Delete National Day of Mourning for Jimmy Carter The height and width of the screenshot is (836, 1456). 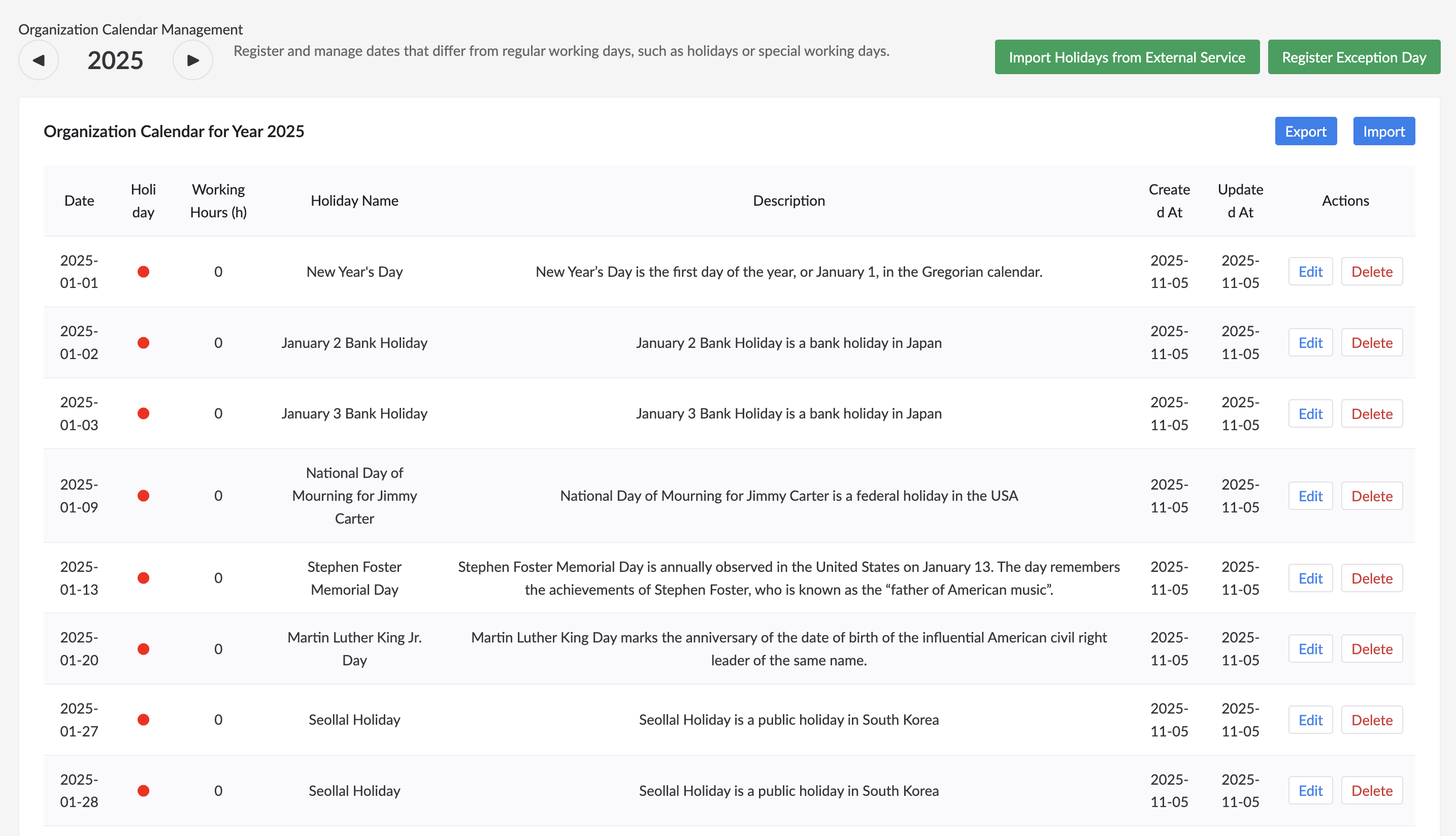point(1372,496)
